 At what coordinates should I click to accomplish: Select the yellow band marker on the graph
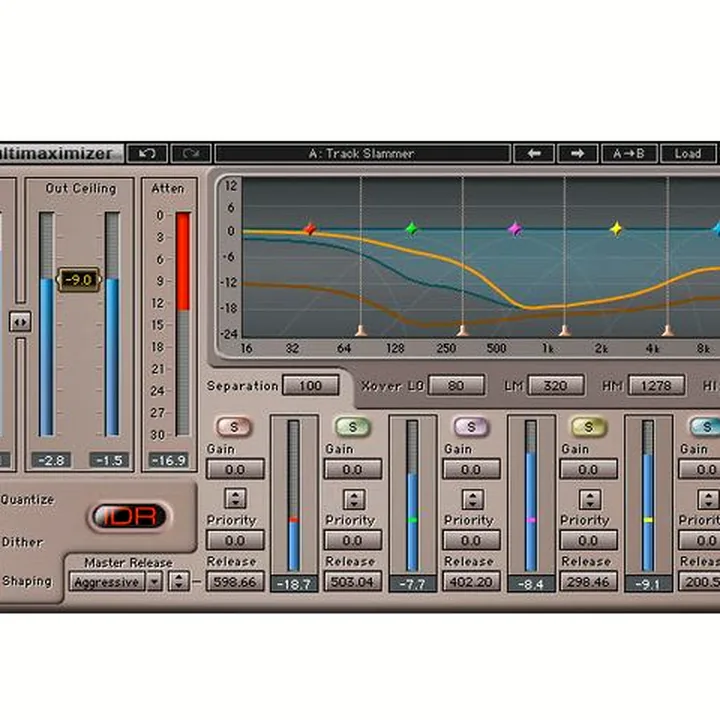(x=616, y=228)
